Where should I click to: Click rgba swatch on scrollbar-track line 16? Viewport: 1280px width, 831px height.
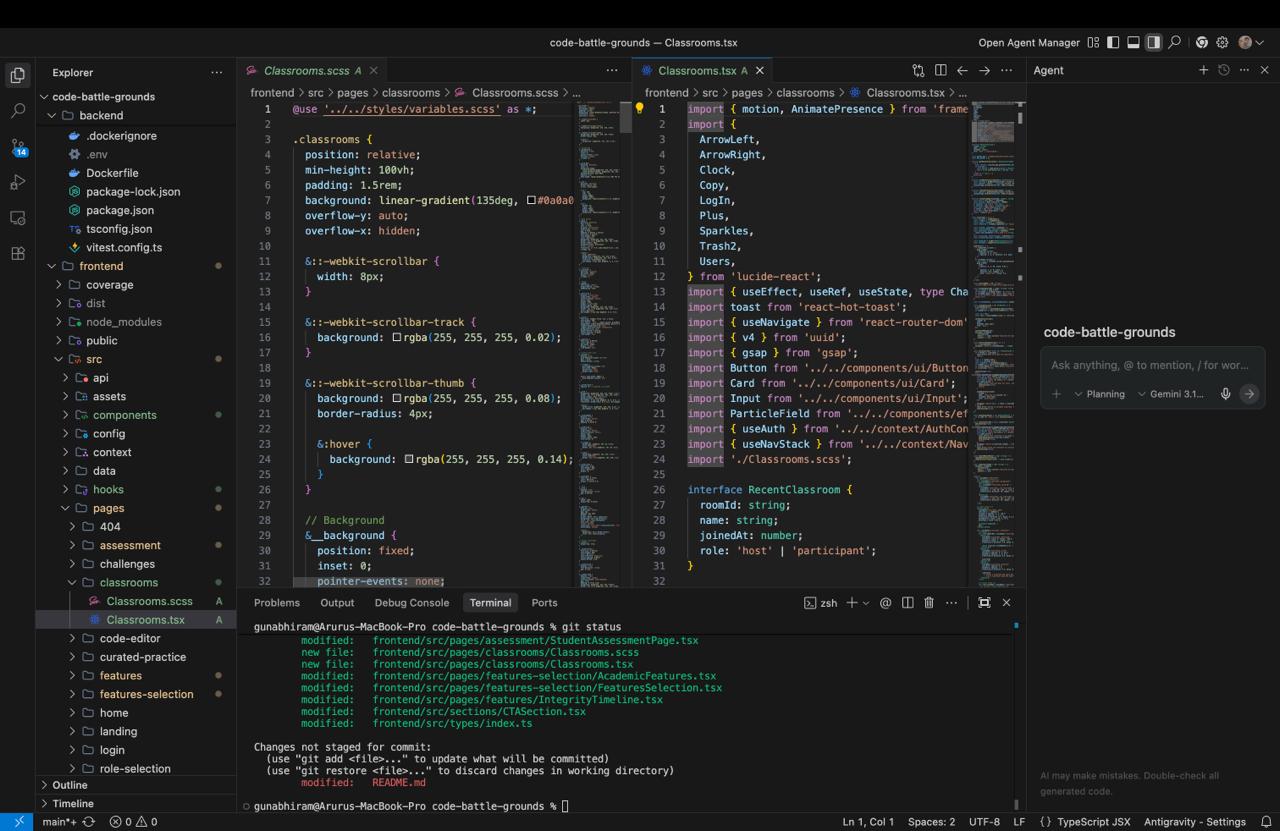click(397, 338)
